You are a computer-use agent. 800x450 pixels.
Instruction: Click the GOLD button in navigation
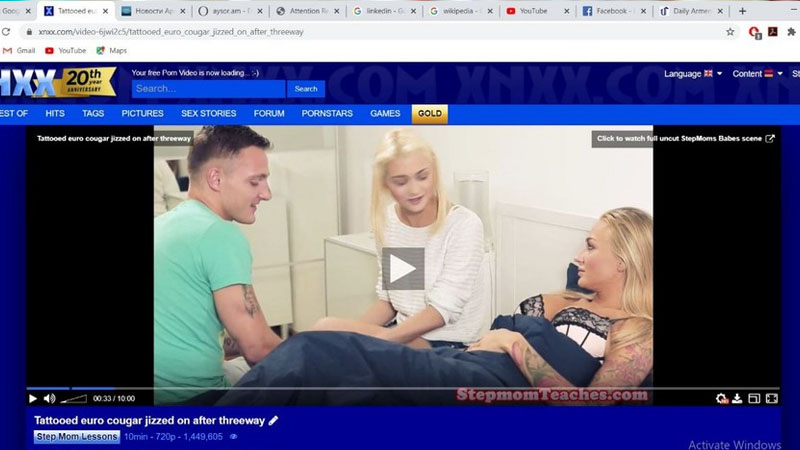pos(430,114)
